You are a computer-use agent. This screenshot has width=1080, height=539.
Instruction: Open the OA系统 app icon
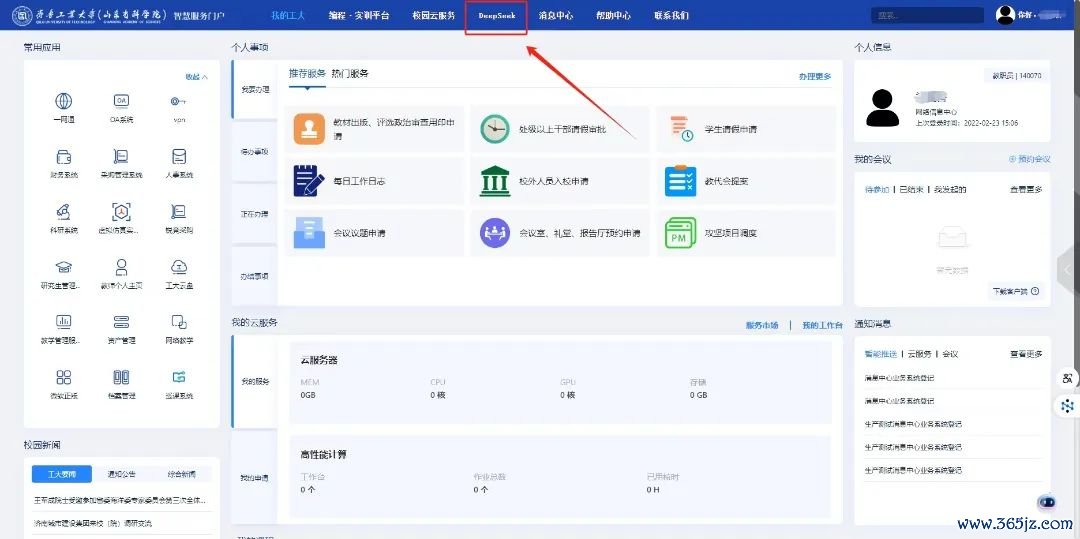(121, 101)
